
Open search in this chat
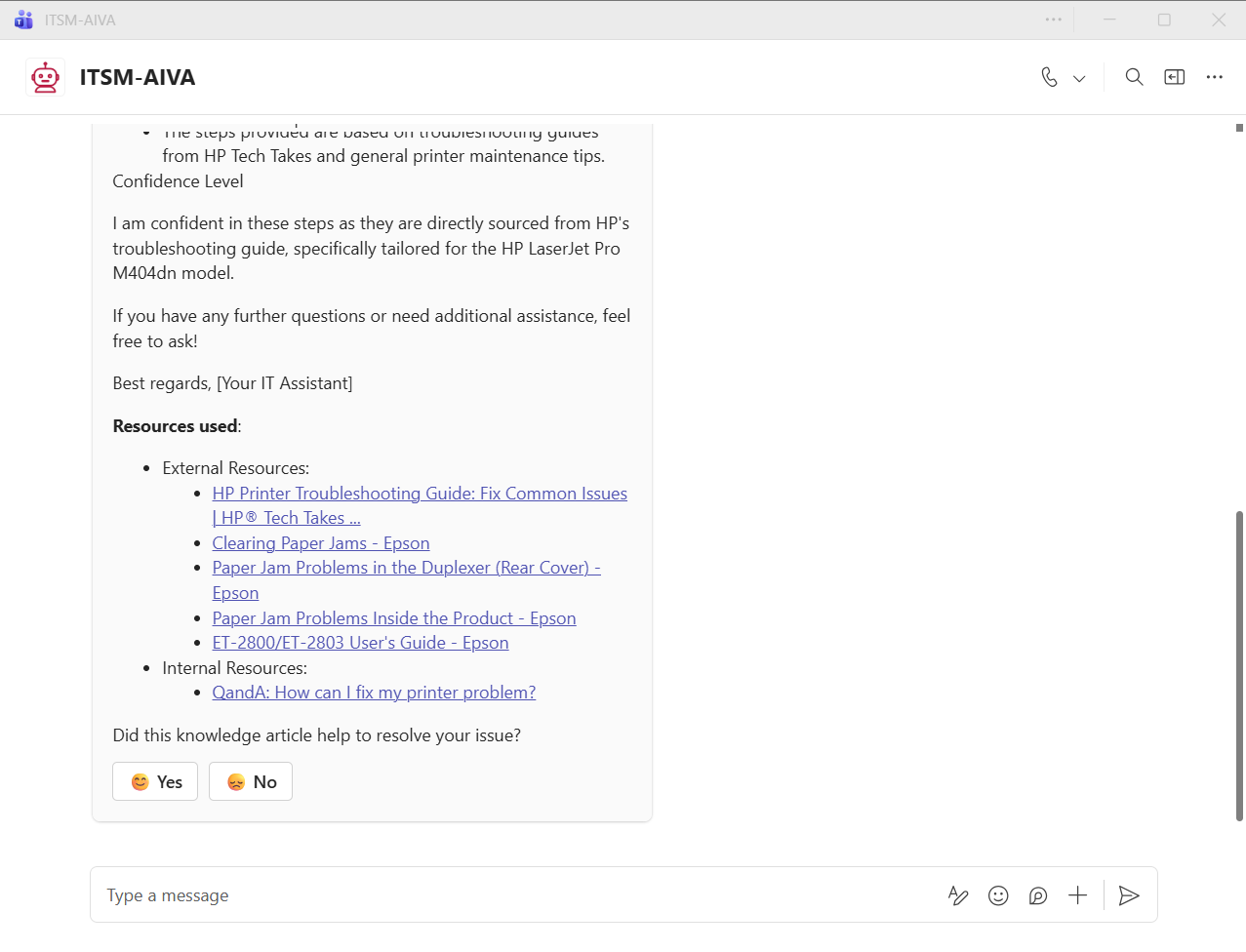click(1134, 77)
